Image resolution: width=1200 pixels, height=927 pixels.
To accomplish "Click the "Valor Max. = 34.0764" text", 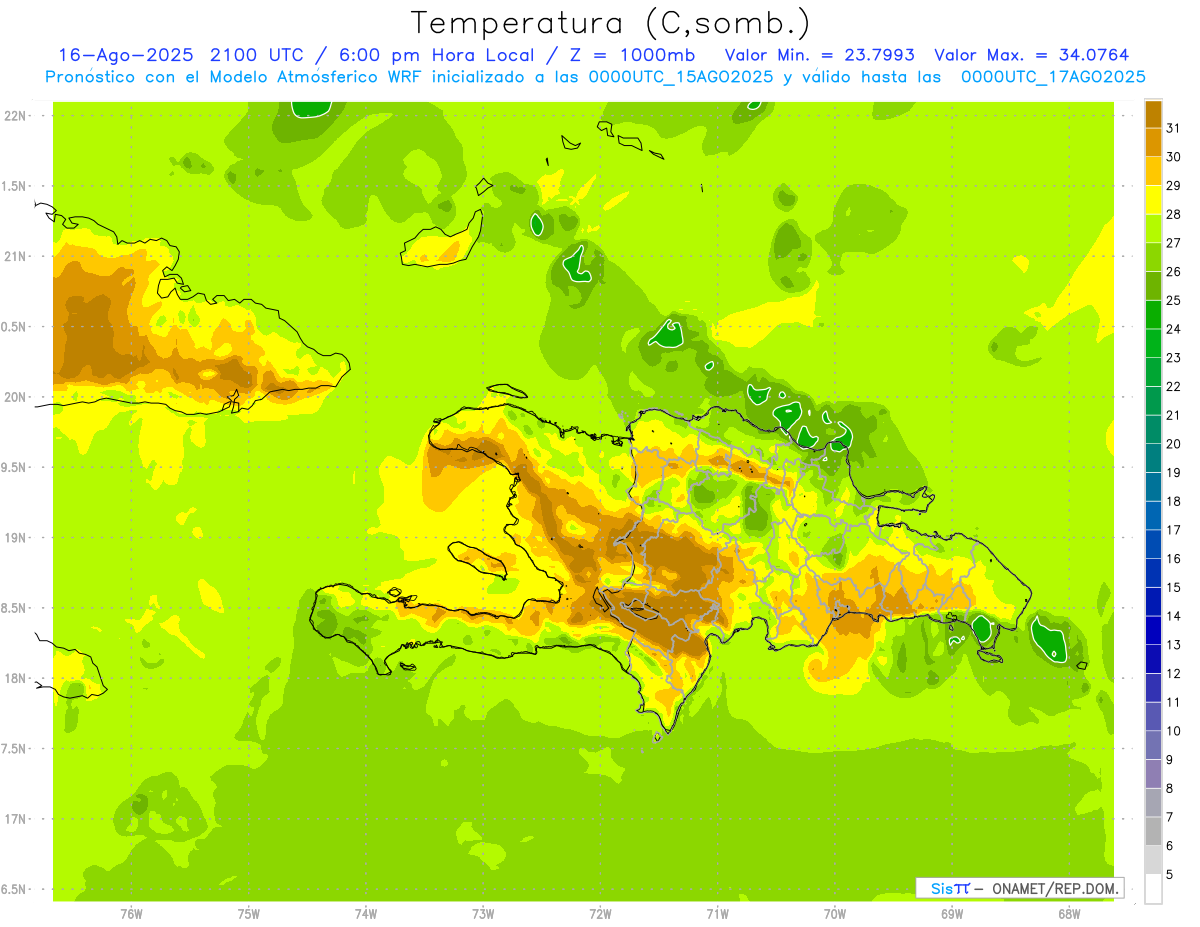I will pyautogui.click(x=1032, y=55).
